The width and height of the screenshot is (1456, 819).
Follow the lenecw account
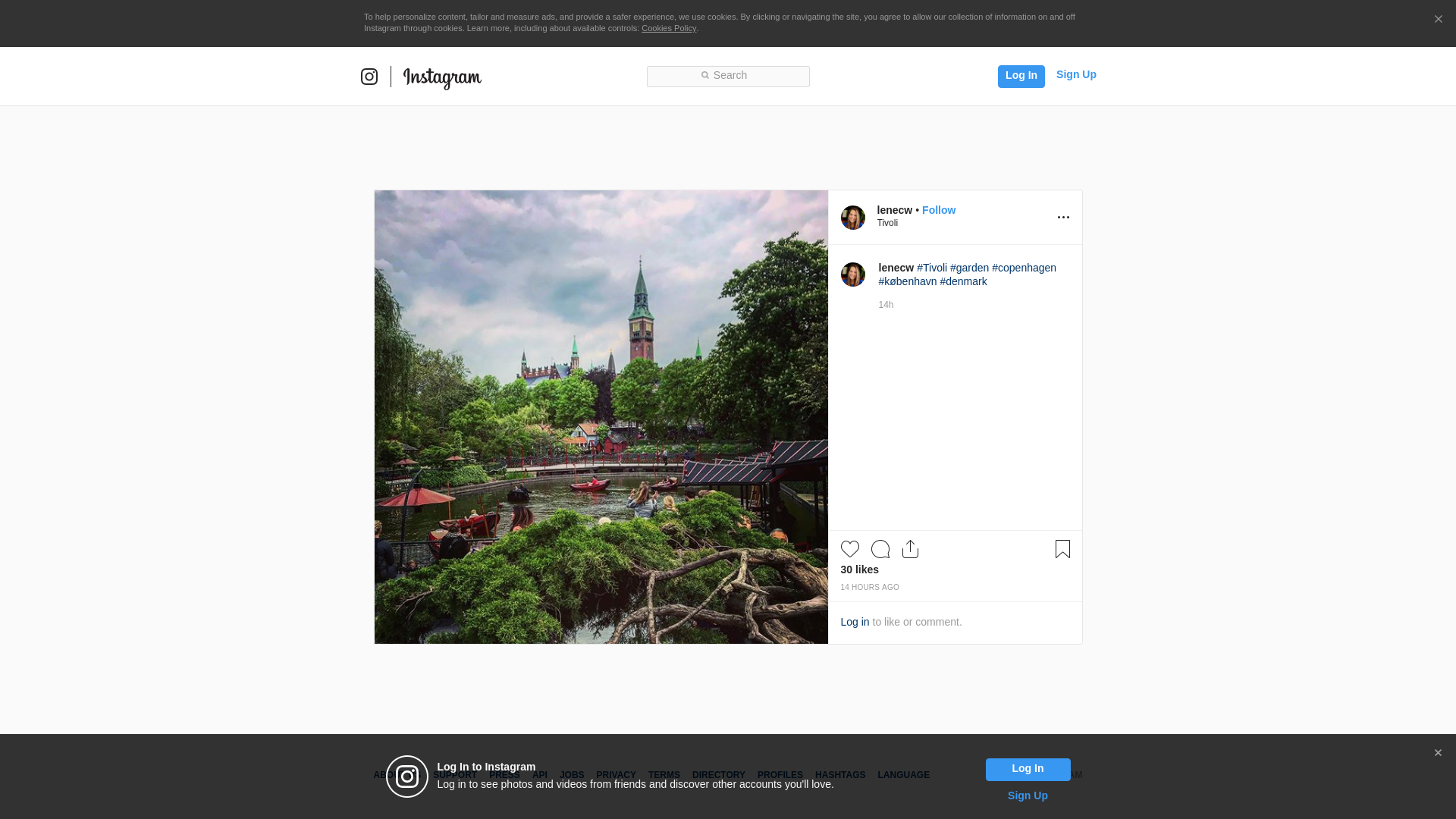click(938, 210)
